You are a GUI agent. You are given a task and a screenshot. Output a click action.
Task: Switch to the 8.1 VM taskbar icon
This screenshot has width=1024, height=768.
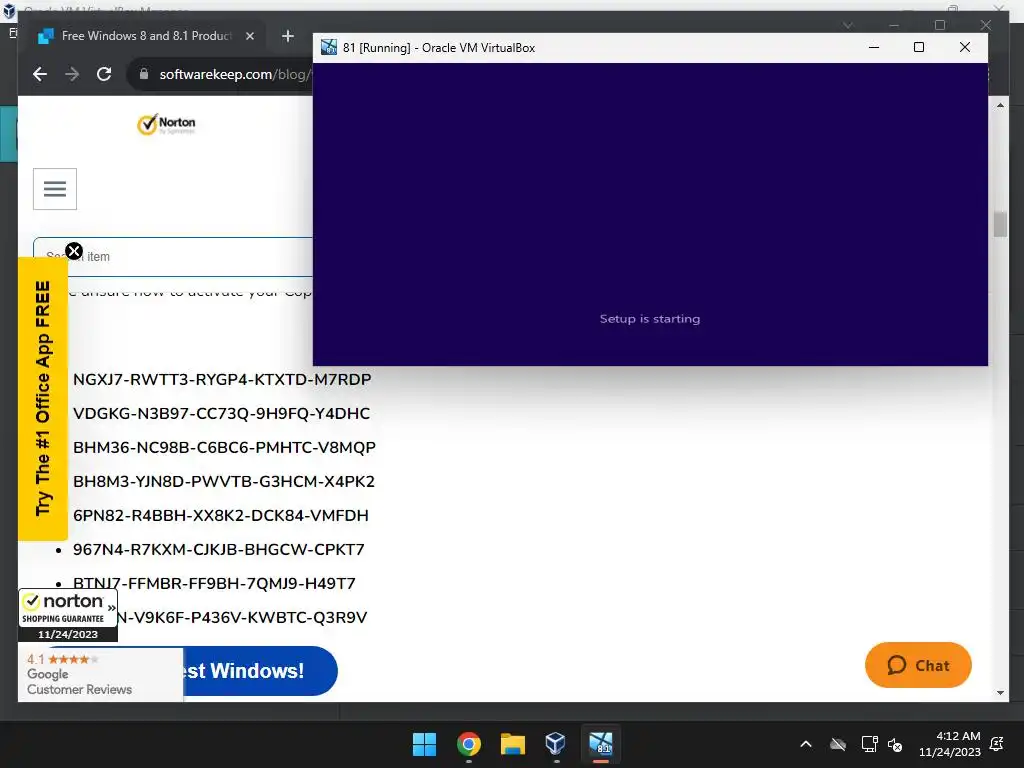[x=601, y=744]
